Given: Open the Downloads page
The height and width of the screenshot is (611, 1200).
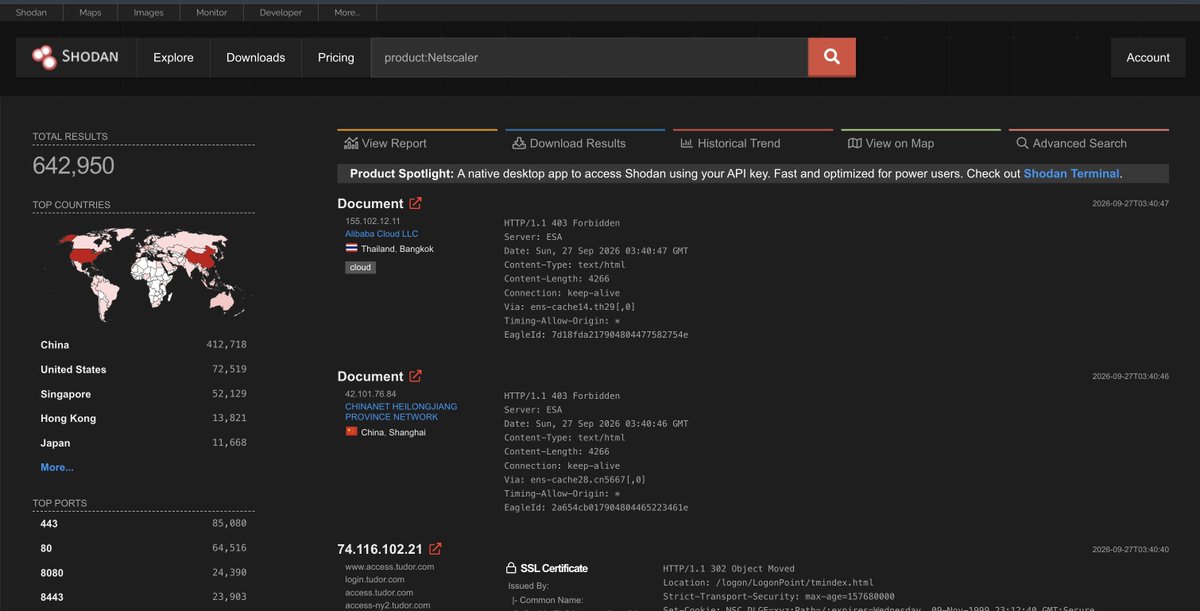Looking at the screenshot, I should 256,57.
